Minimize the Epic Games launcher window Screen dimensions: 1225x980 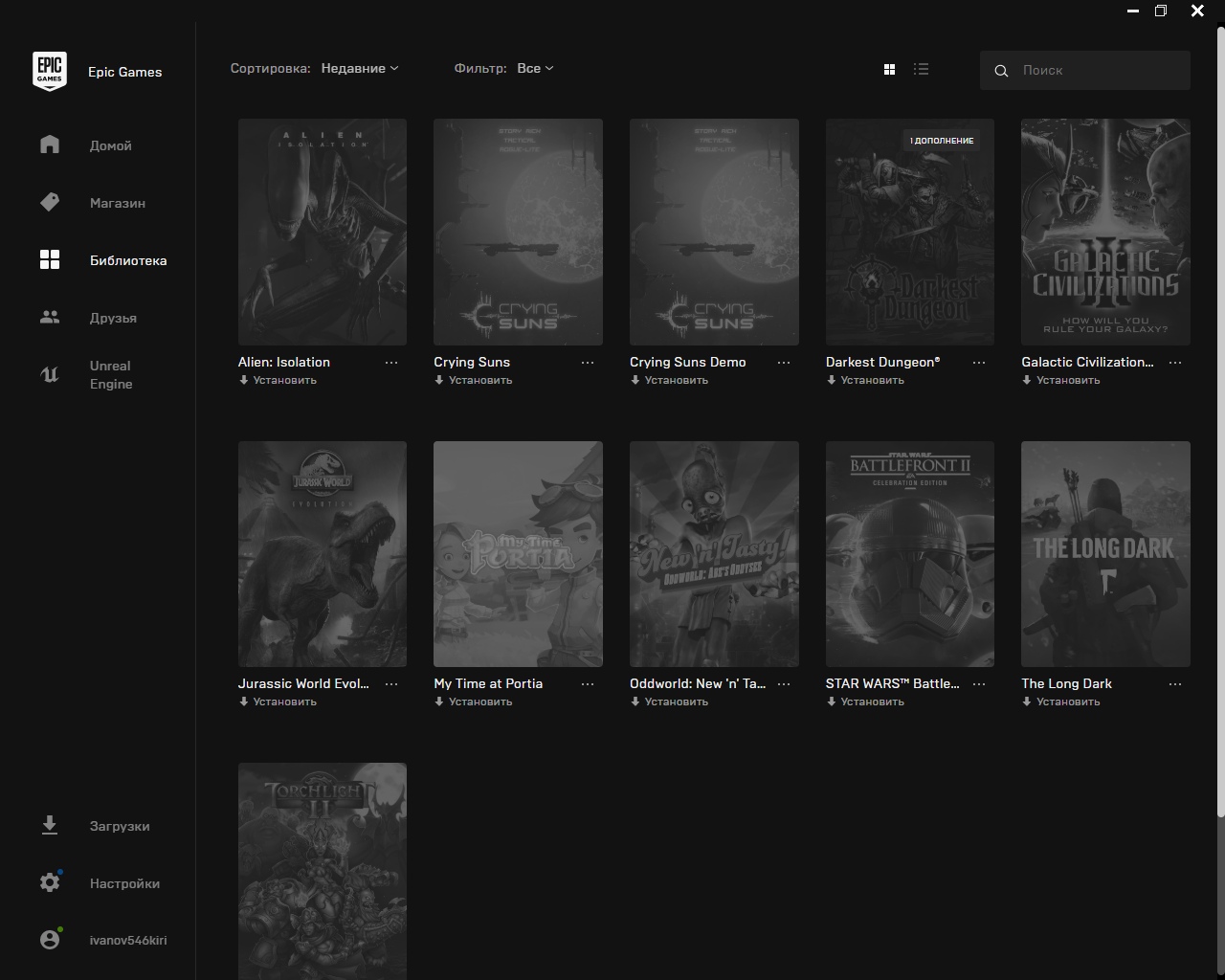(1133, 11)
